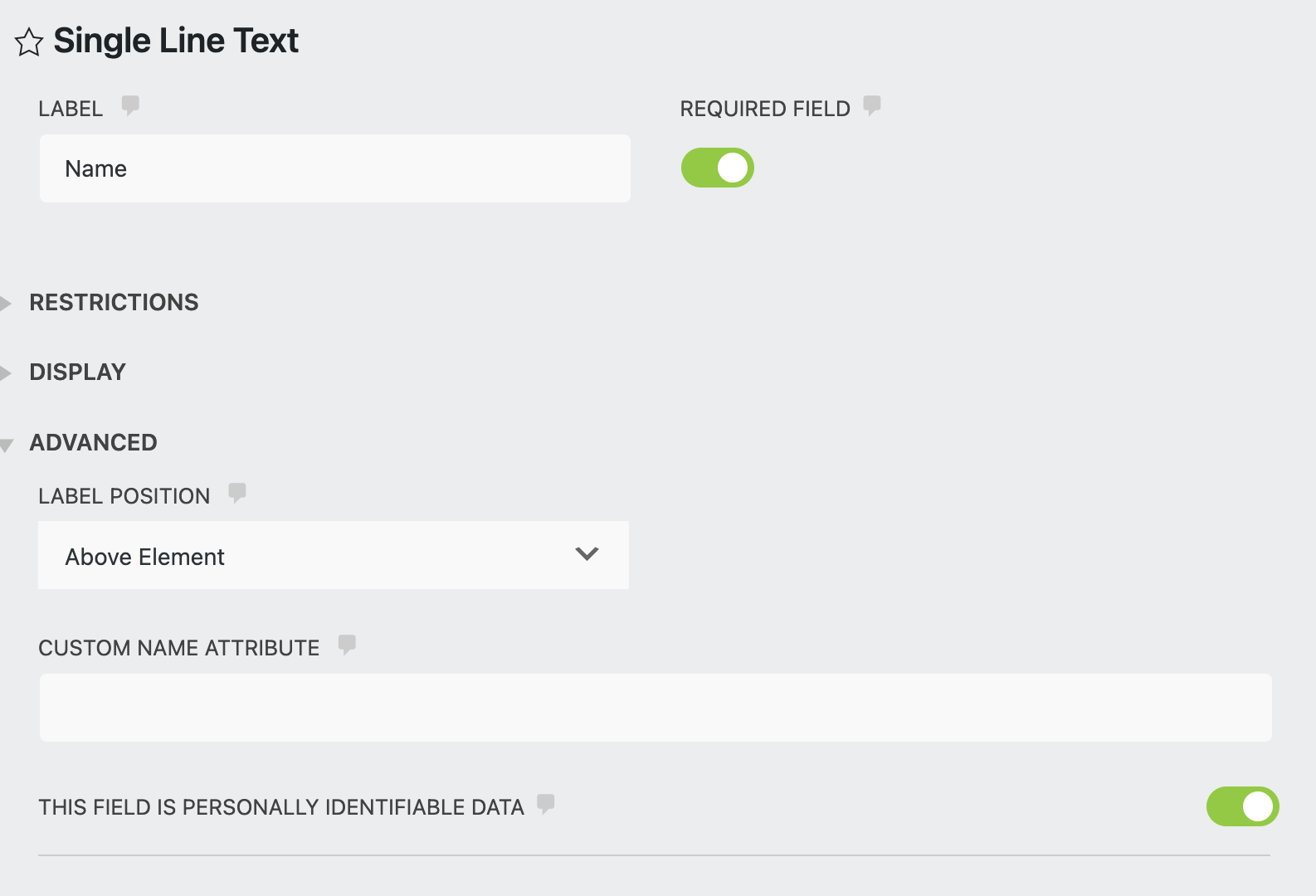Viewport: 1316px width, 896px height.
Task: Click the ADVANCED heading text
Action: 93,442
